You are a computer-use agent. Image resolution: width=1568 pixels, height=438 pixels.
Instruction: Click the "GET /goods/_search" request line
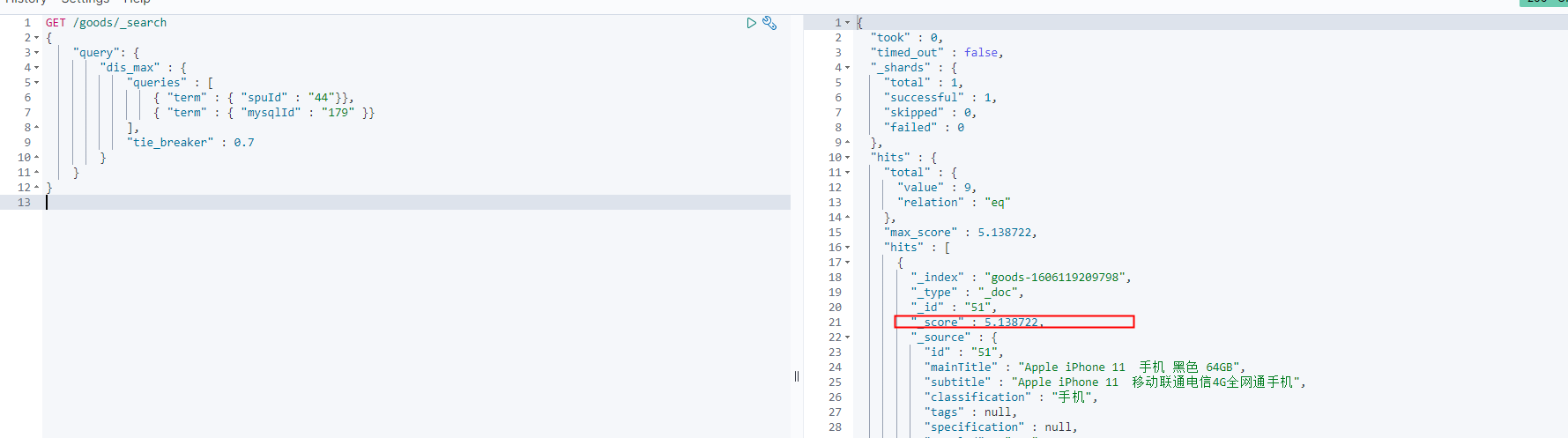click(106, 23)
